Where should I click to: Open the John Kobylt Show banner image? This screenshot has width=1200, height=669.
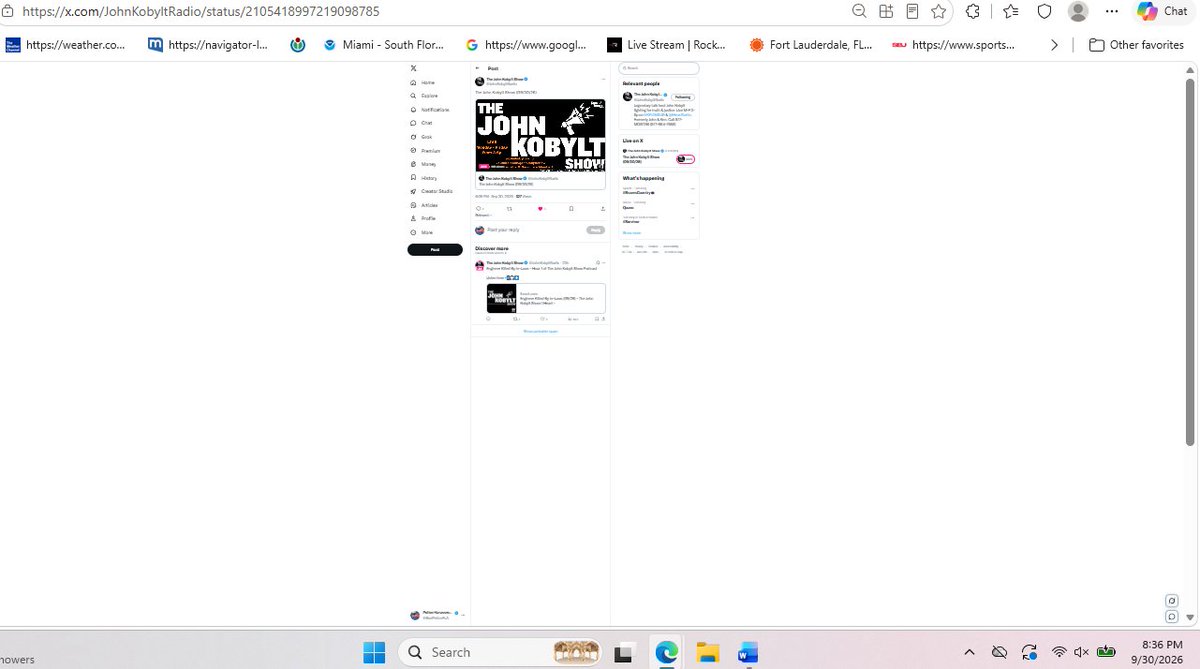[540, 135]
